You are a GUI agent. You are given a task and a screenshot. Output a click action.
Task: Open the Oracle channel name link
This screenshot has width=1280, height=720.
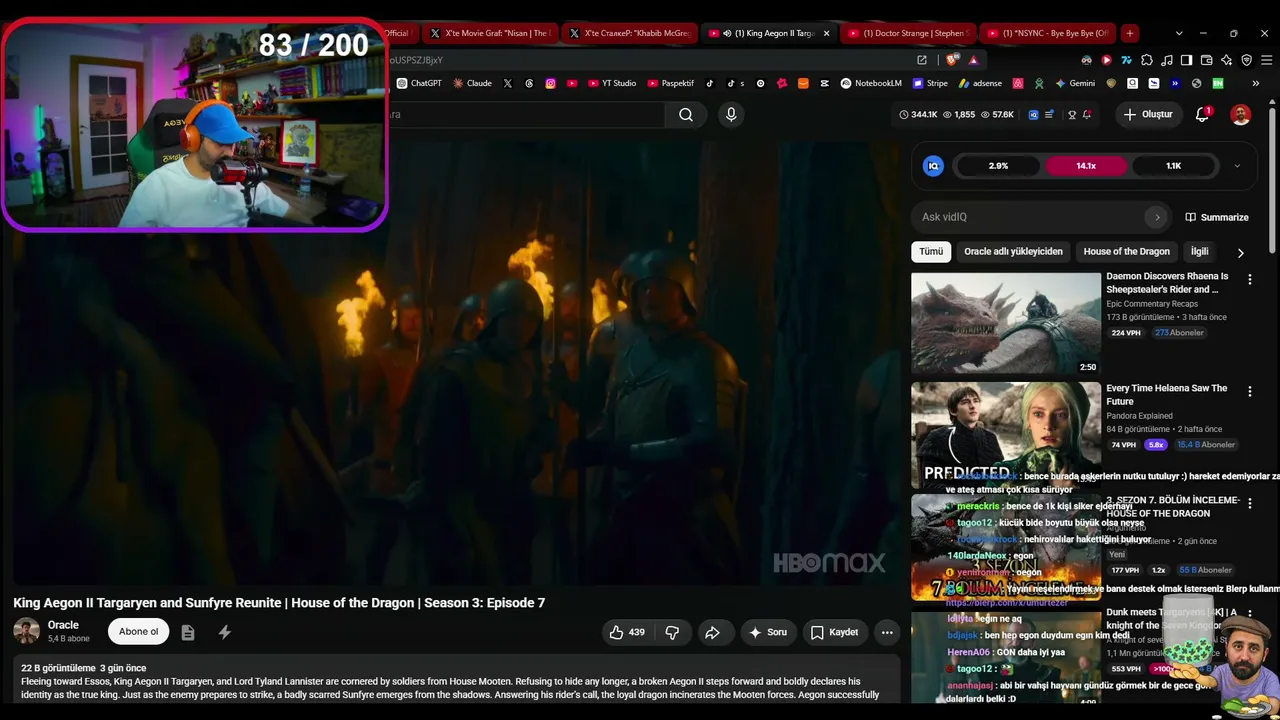(x=63, y=625)
